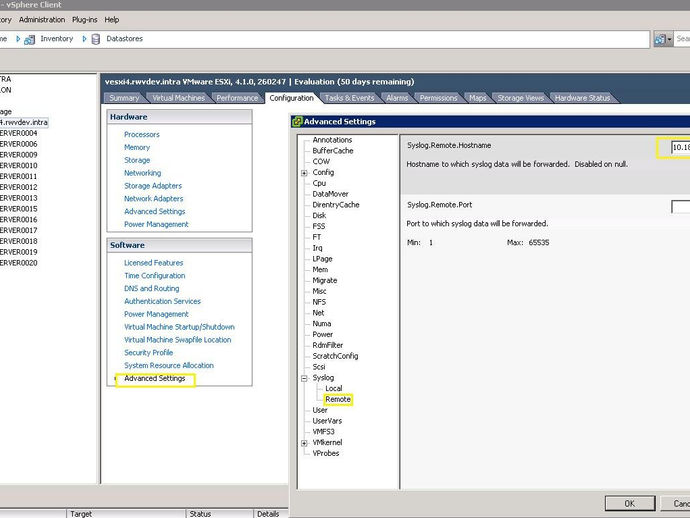Open the Permissions tab
Image resolution: width=690 pixels, height=518 pixels.
(x=438, y=98)
